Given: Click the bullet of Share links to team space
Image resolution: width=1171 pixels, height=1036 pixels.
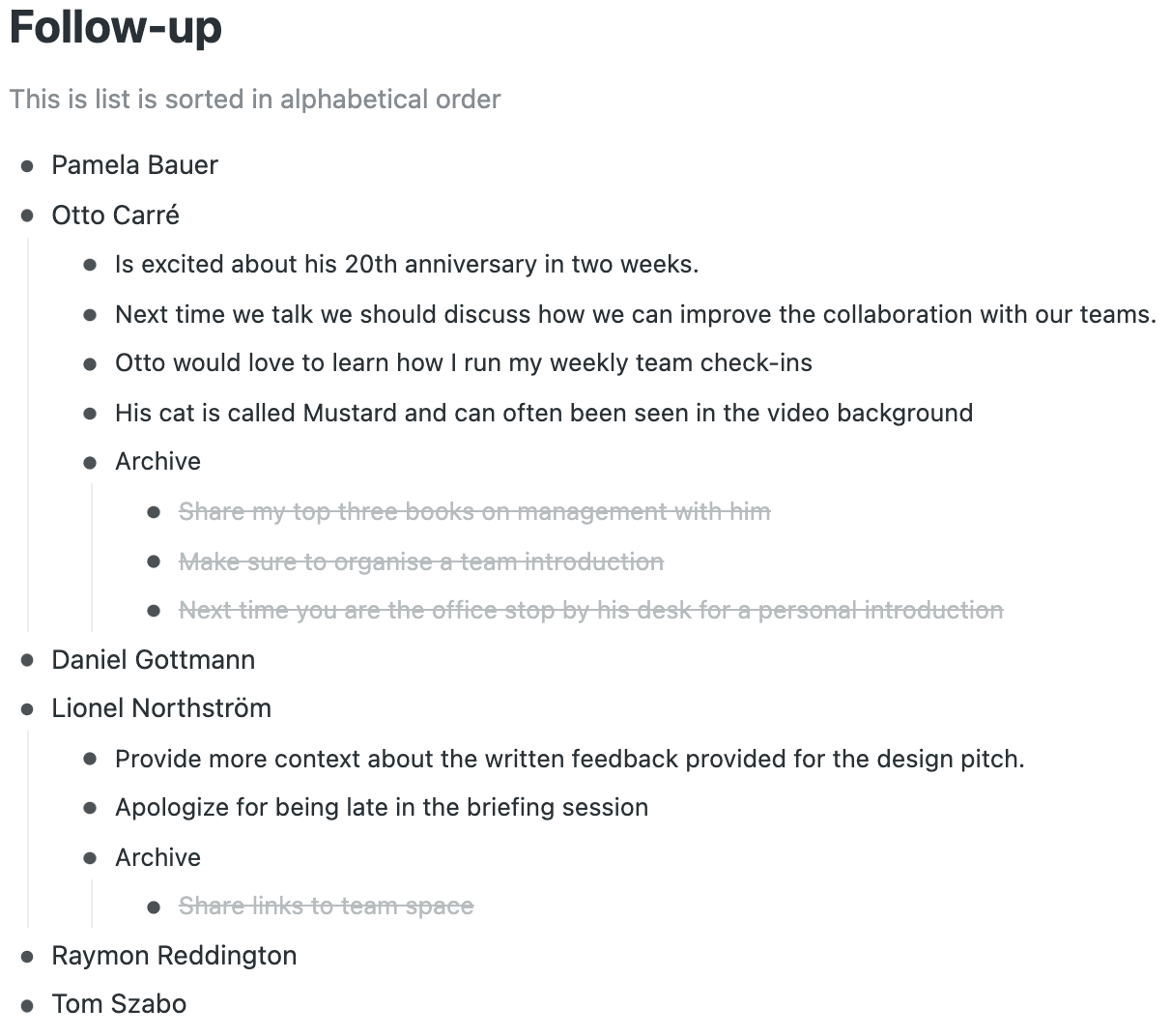Looking at the screenshot, I should [154, 907].
